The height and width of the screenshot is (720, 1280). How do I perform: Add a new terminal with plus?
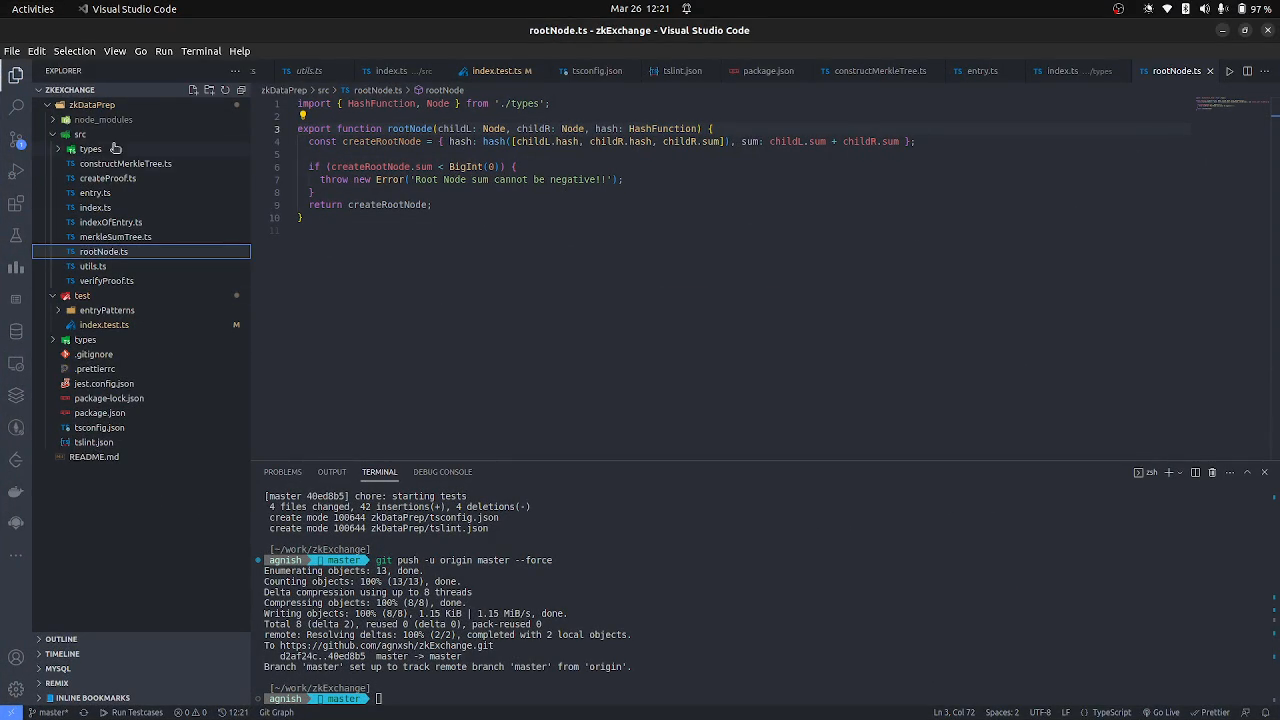1168,472
